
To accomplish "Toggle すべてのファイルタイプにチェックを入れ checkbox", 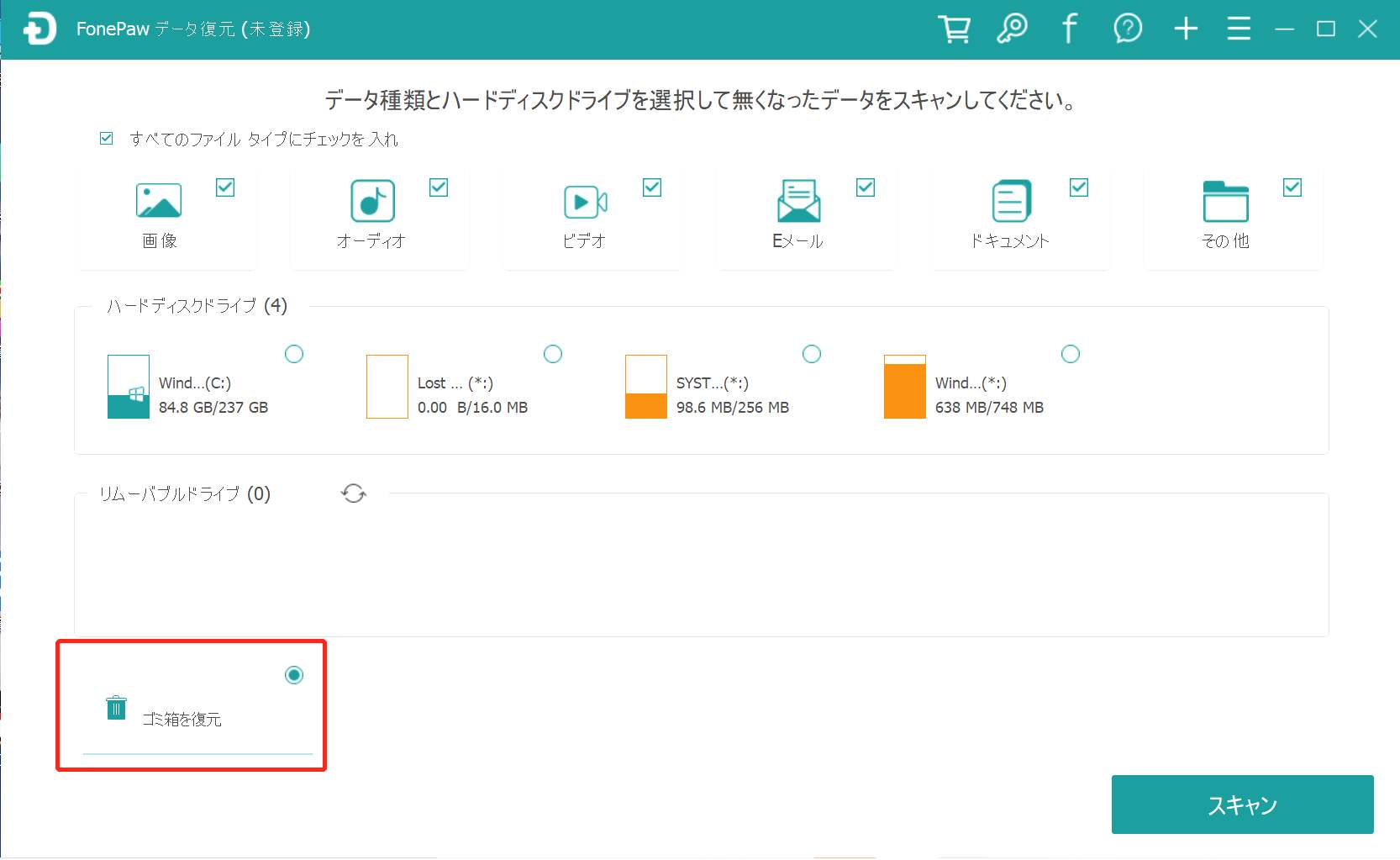I will (106, 138).
